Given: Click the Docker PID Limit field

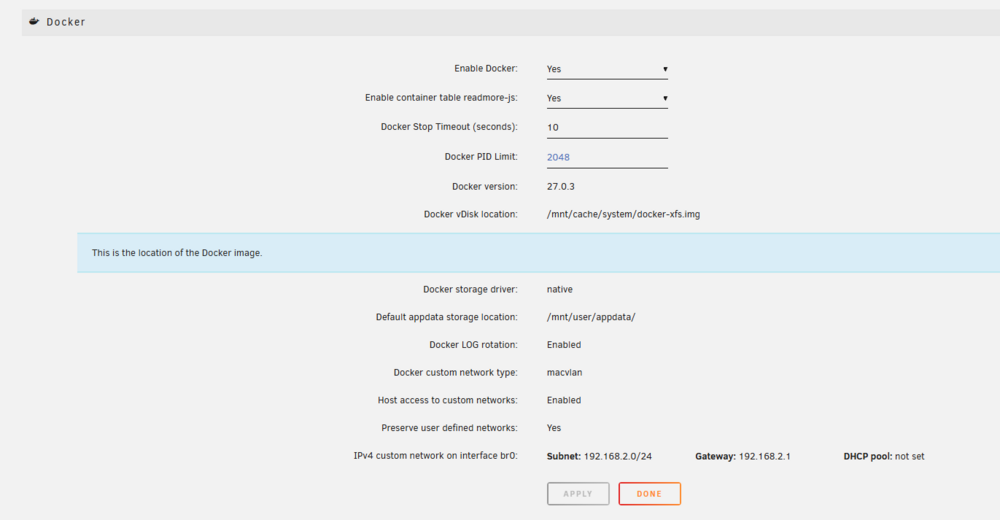Looking at the screenshot, I should tap(607, 157).
